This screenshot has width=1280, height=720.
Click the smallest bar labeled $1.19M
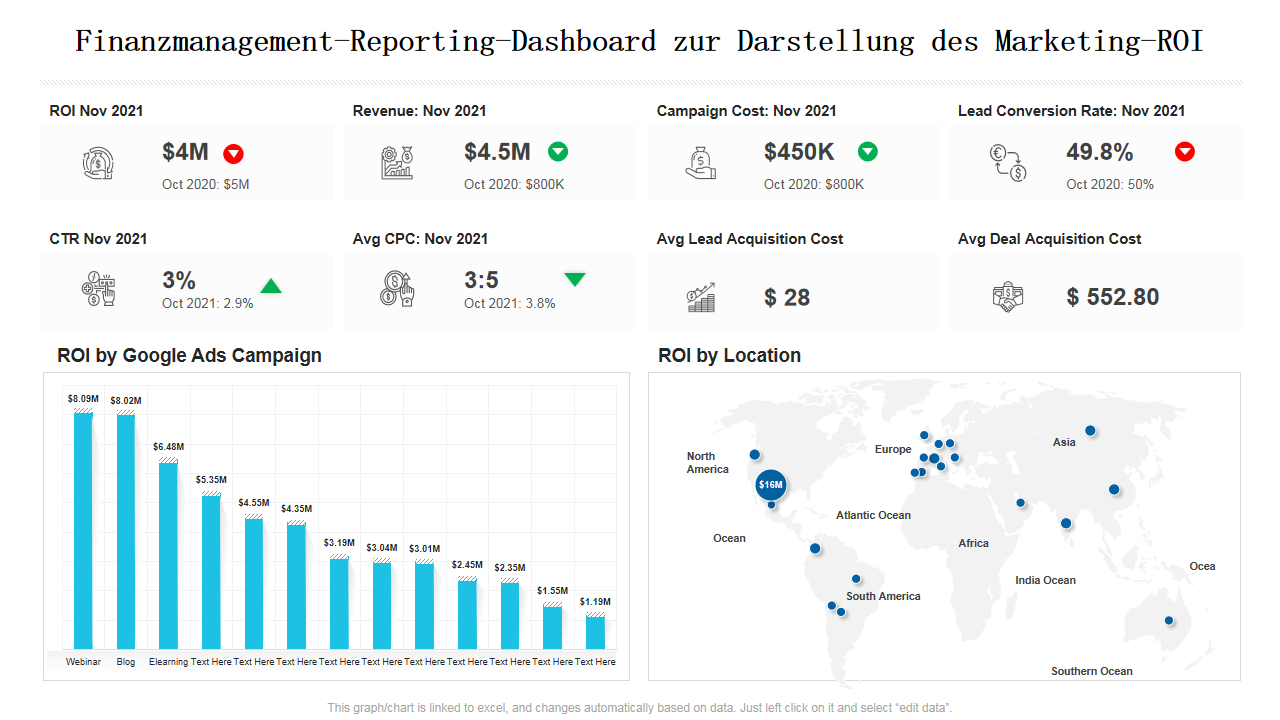pos(595,632)
